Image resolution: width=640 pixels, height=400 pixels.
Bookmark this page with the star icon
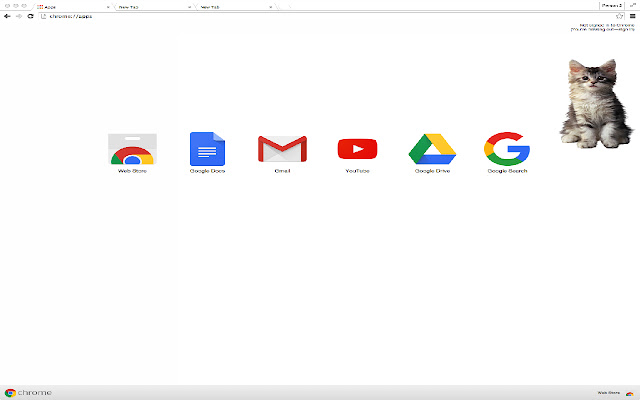point(619,16)
